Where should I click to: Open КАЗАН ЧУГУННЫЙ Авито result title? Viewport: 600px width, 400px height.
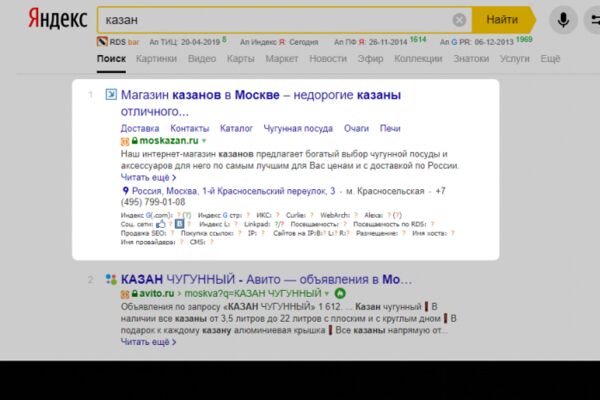266,279
